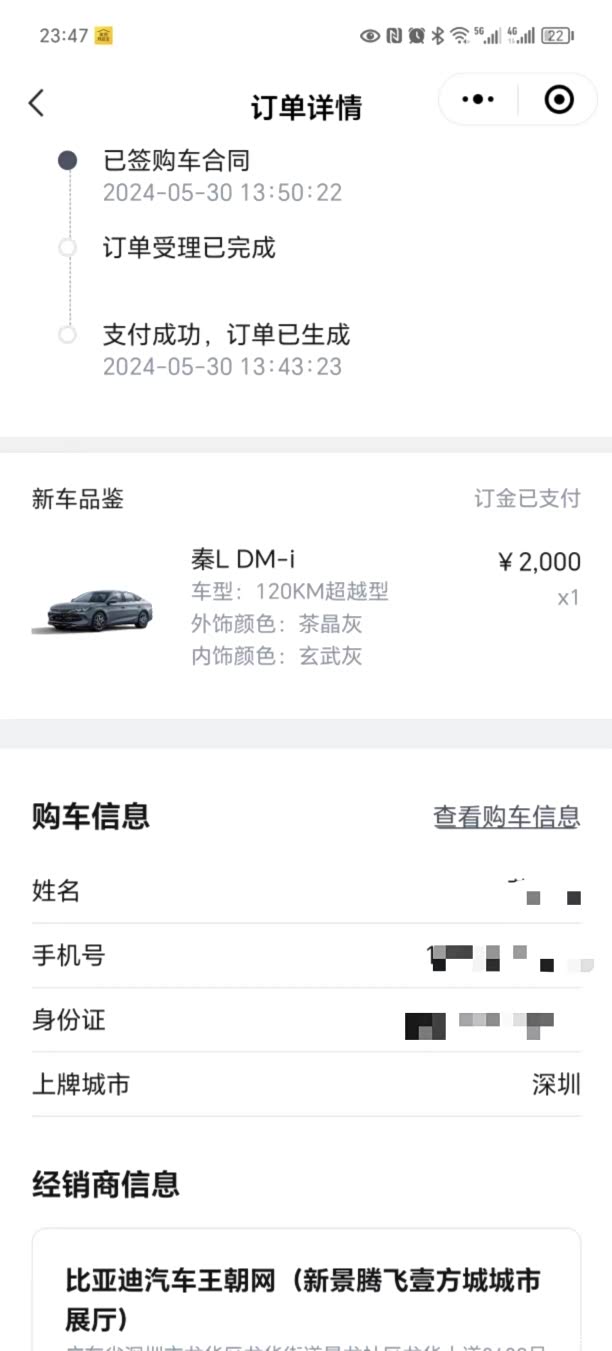
Task: Tap the 上牌城市 深圳 row
Action: tap(306, 1084)
